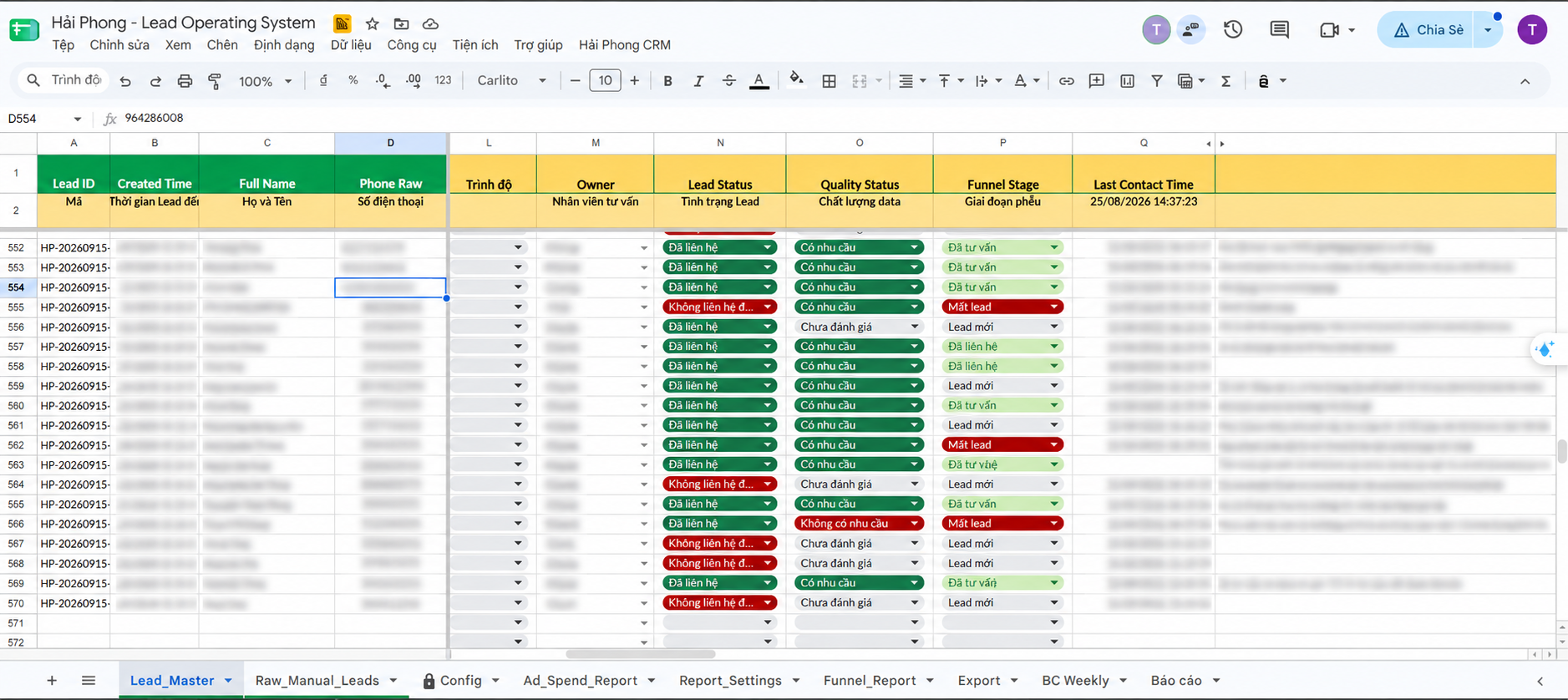Switch to BC Weekly sheet tab
The width and height of the screenshot is (1568, 700).
coord(1075,681)
